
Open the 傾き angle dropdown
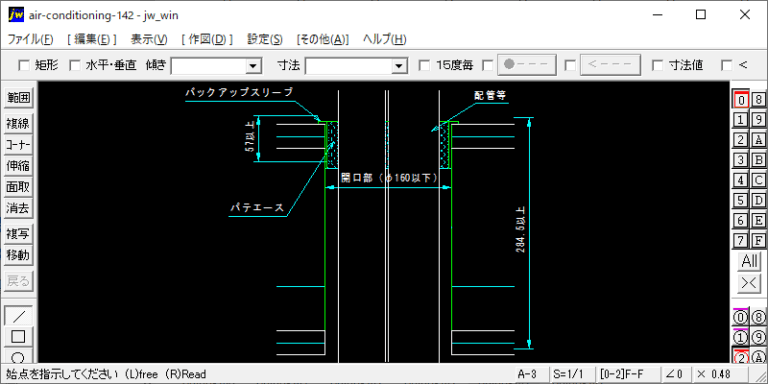(253, 66)
